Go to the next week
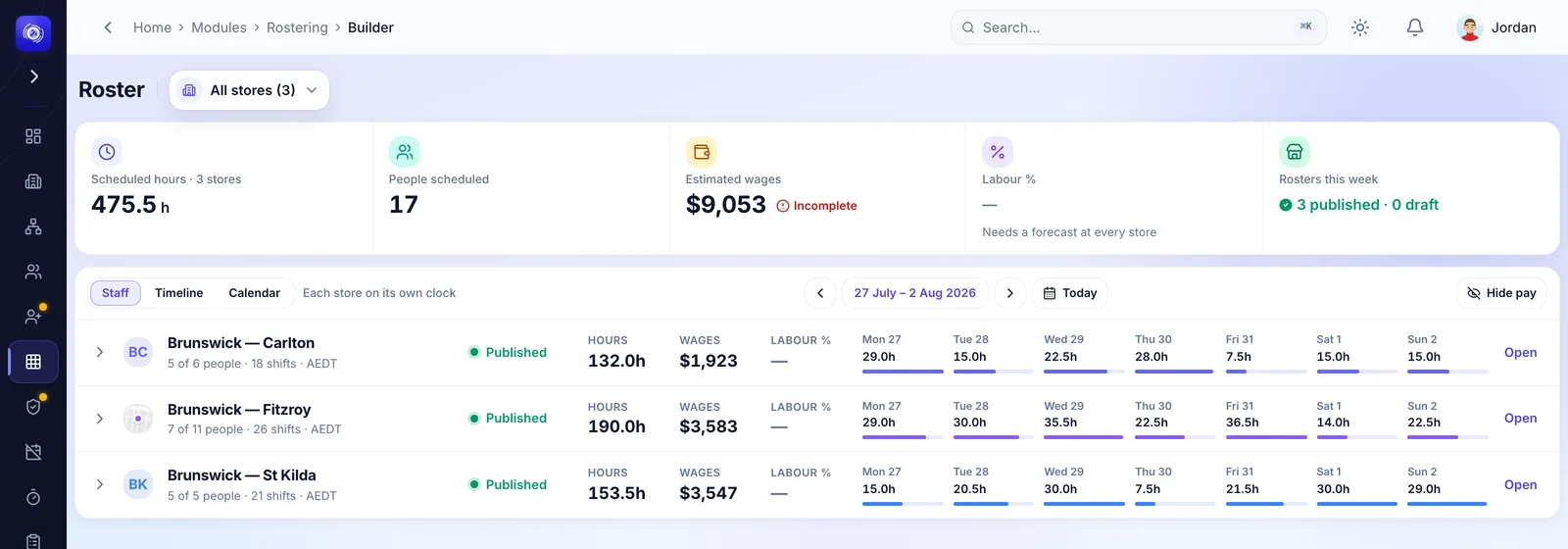The width and height of the screenshot is (1568, 549). [x=1010, y=293]
